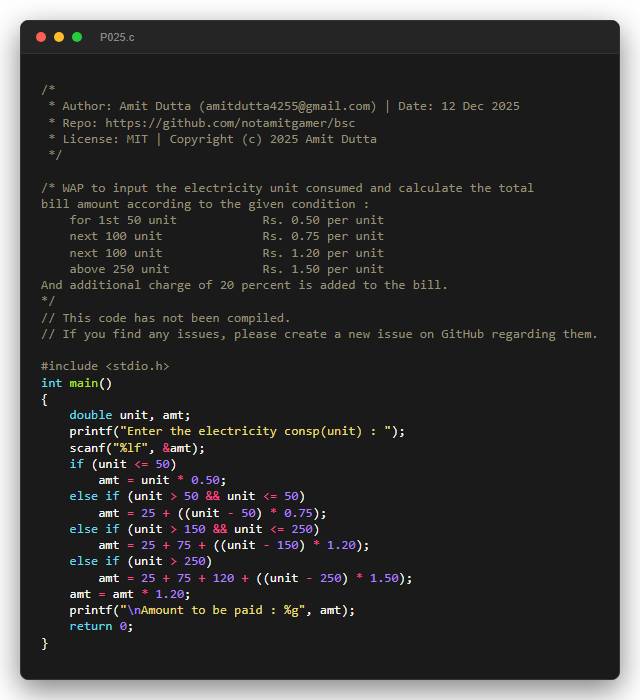The height and width of the screenshot is (700, 640).
Task: Click the 'If you find any issues' comment line
Action: (319, 334)
